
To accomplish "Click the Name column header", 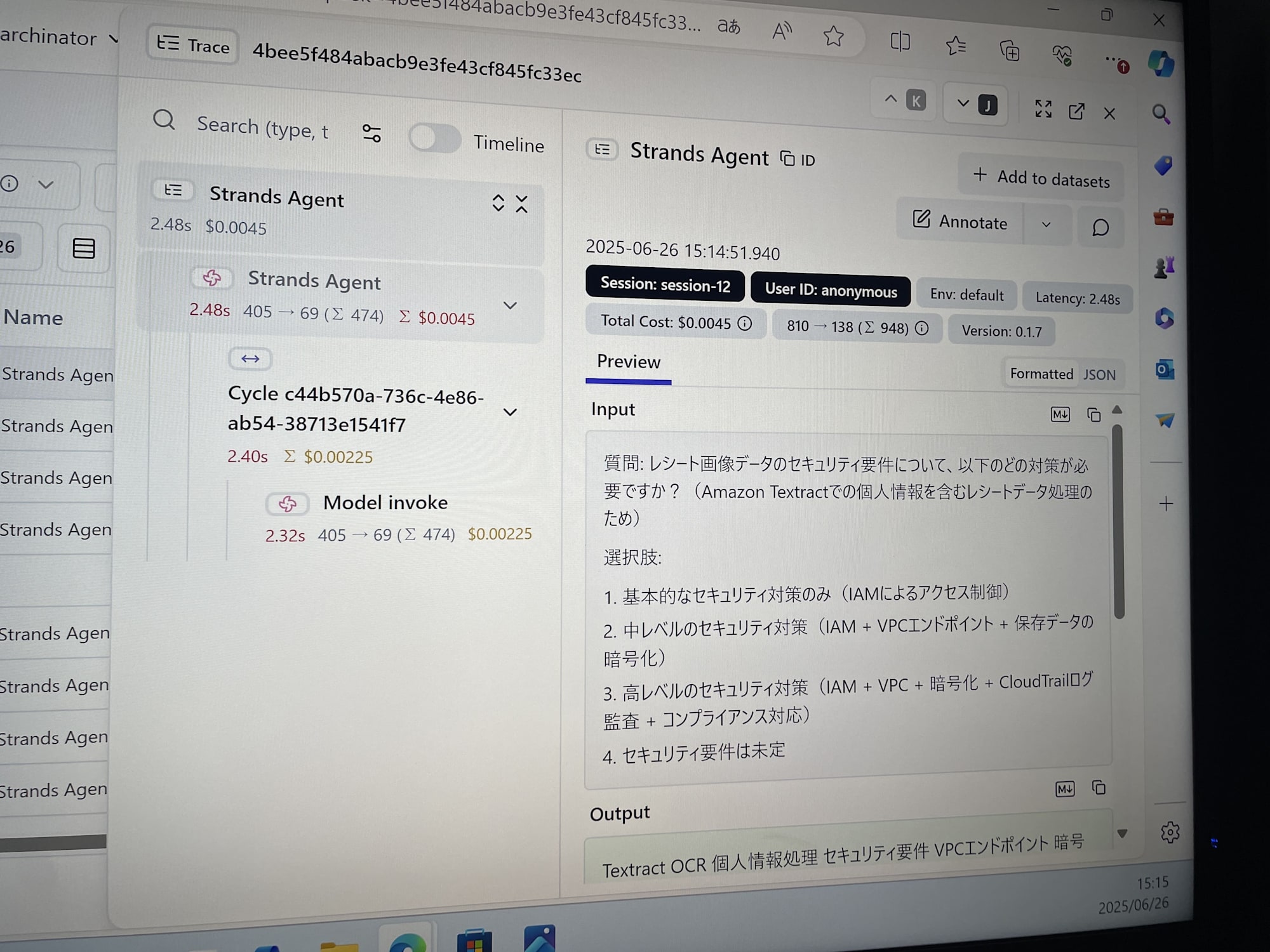I will (34, 317).
